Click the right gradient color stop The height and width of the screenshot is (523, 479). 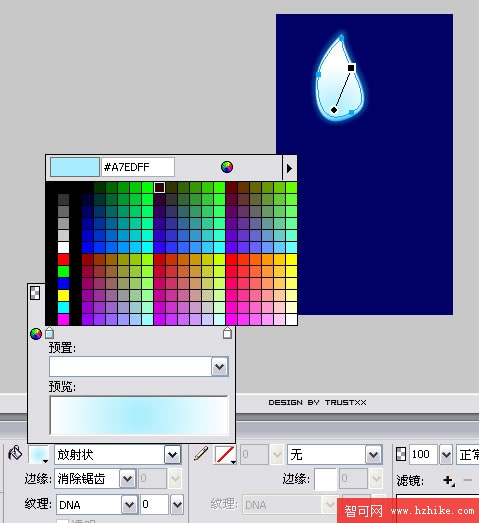227,333
